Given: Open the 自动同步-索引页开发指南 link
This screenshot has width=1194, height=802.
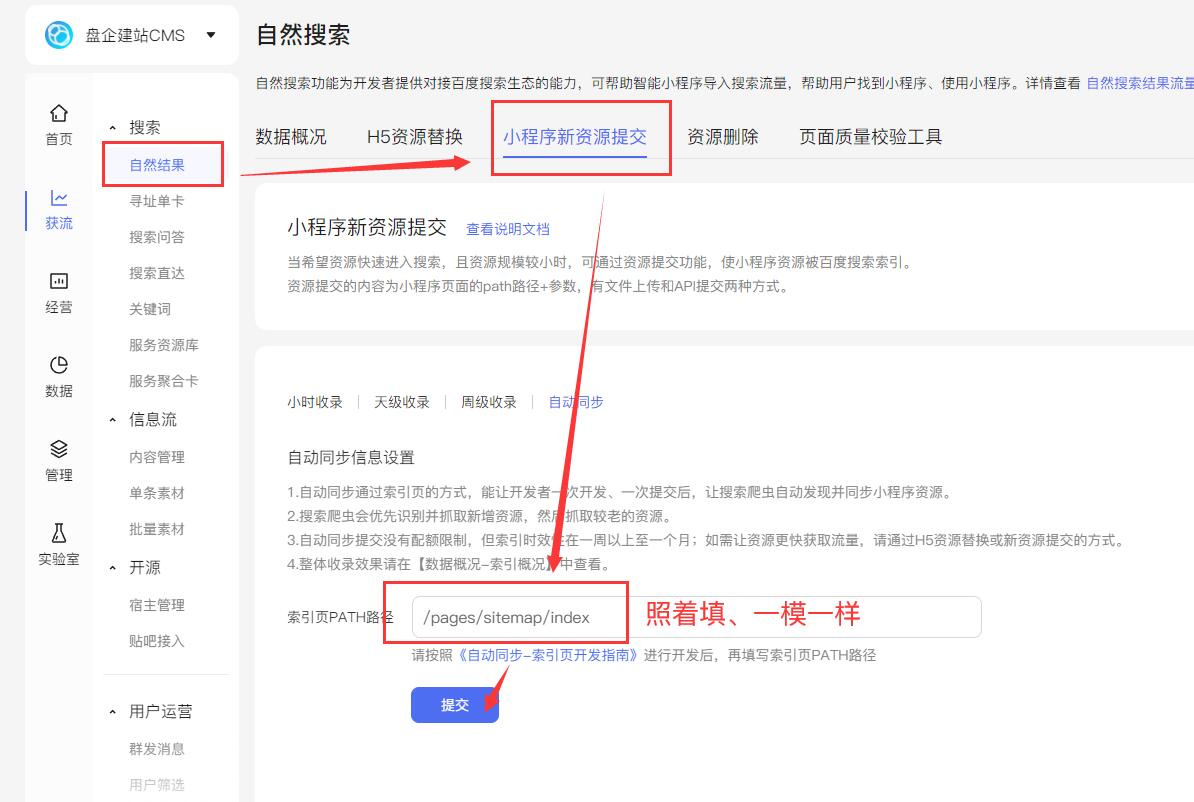Looking at the screenshot, I should (x=547, y=655).
